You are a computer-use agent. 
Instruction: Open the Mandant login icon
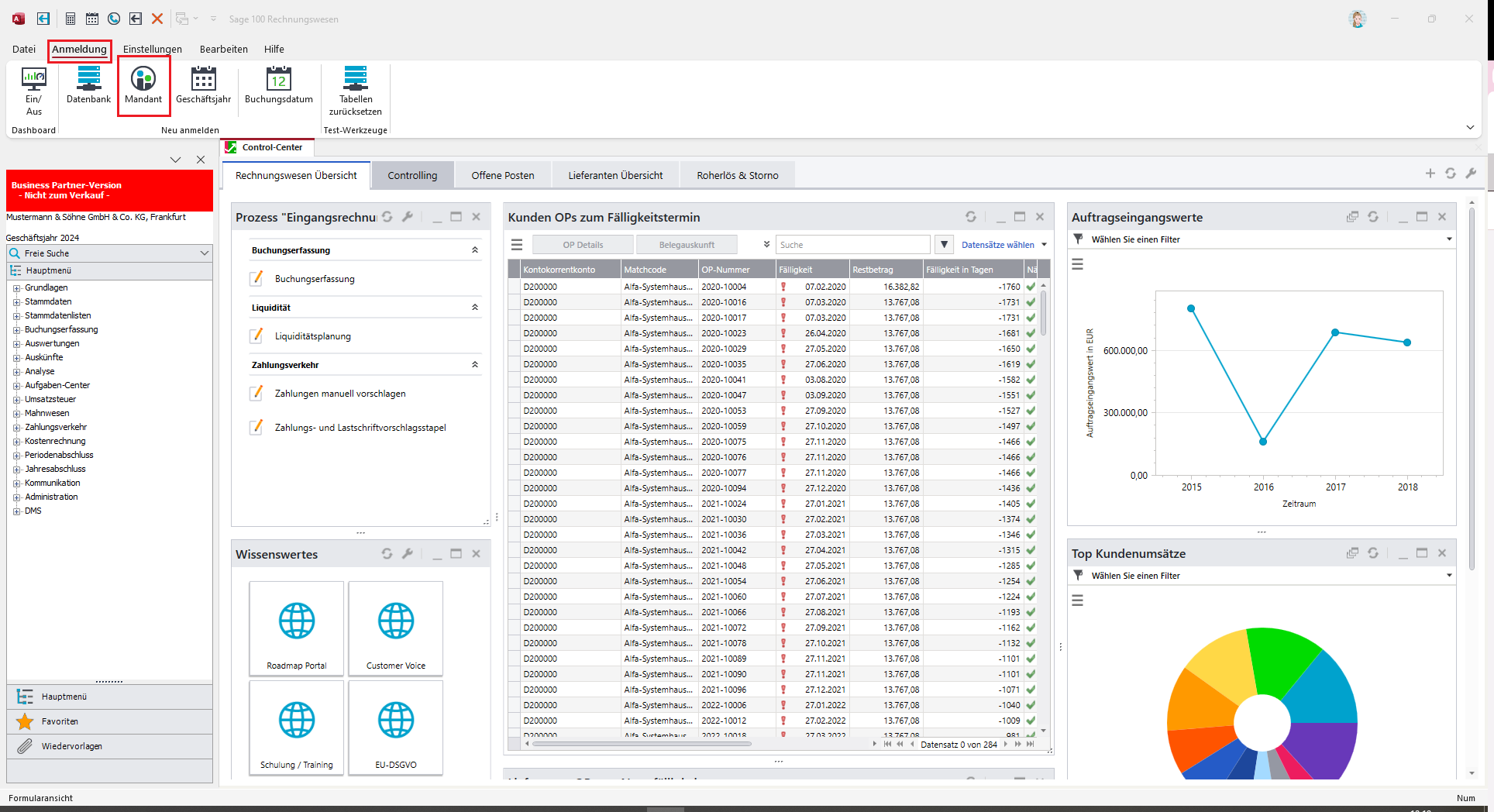click(143, 79)
